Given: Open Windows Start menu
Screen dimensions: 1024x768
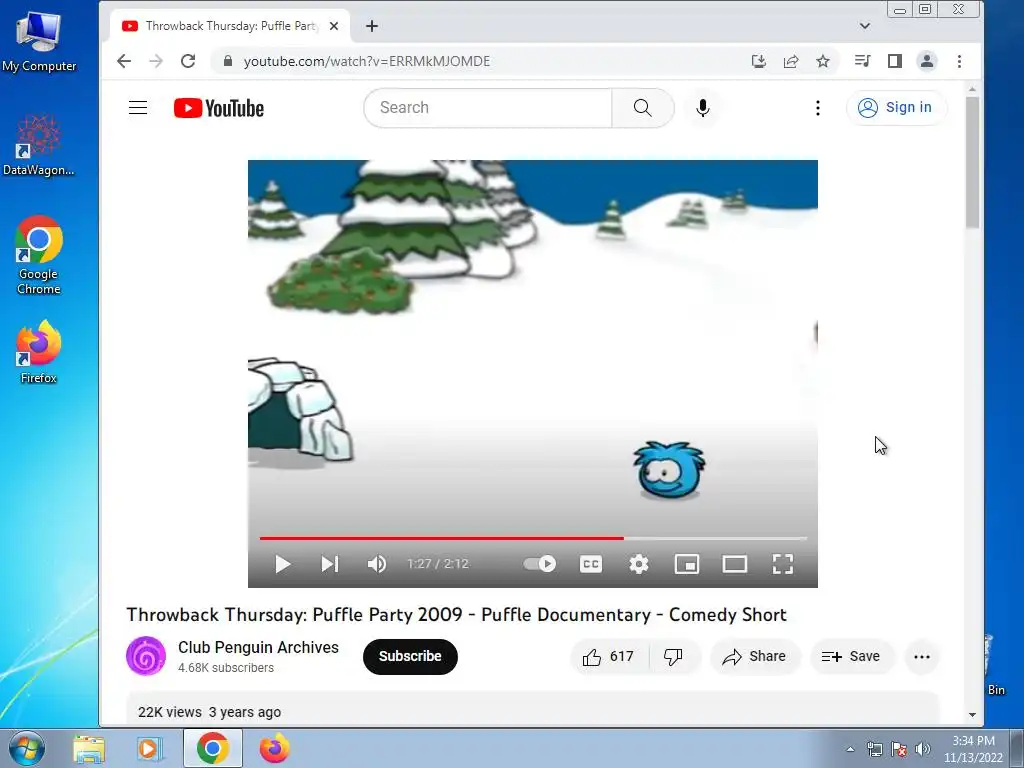Looking at the screenshot, I should [27, 748].
